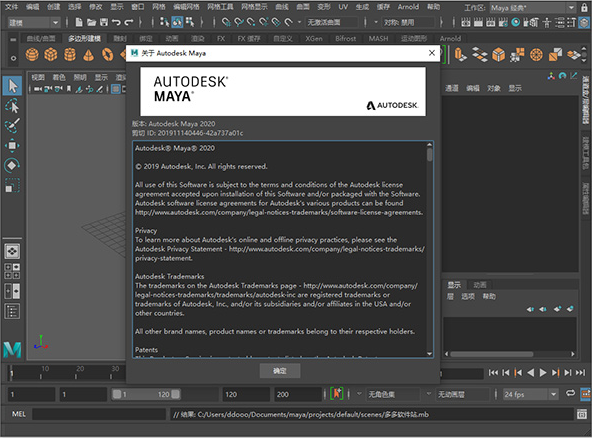Click the Open Scene folder icon
The width and height of the screenshot is (592, 438).
click(91, 23)
